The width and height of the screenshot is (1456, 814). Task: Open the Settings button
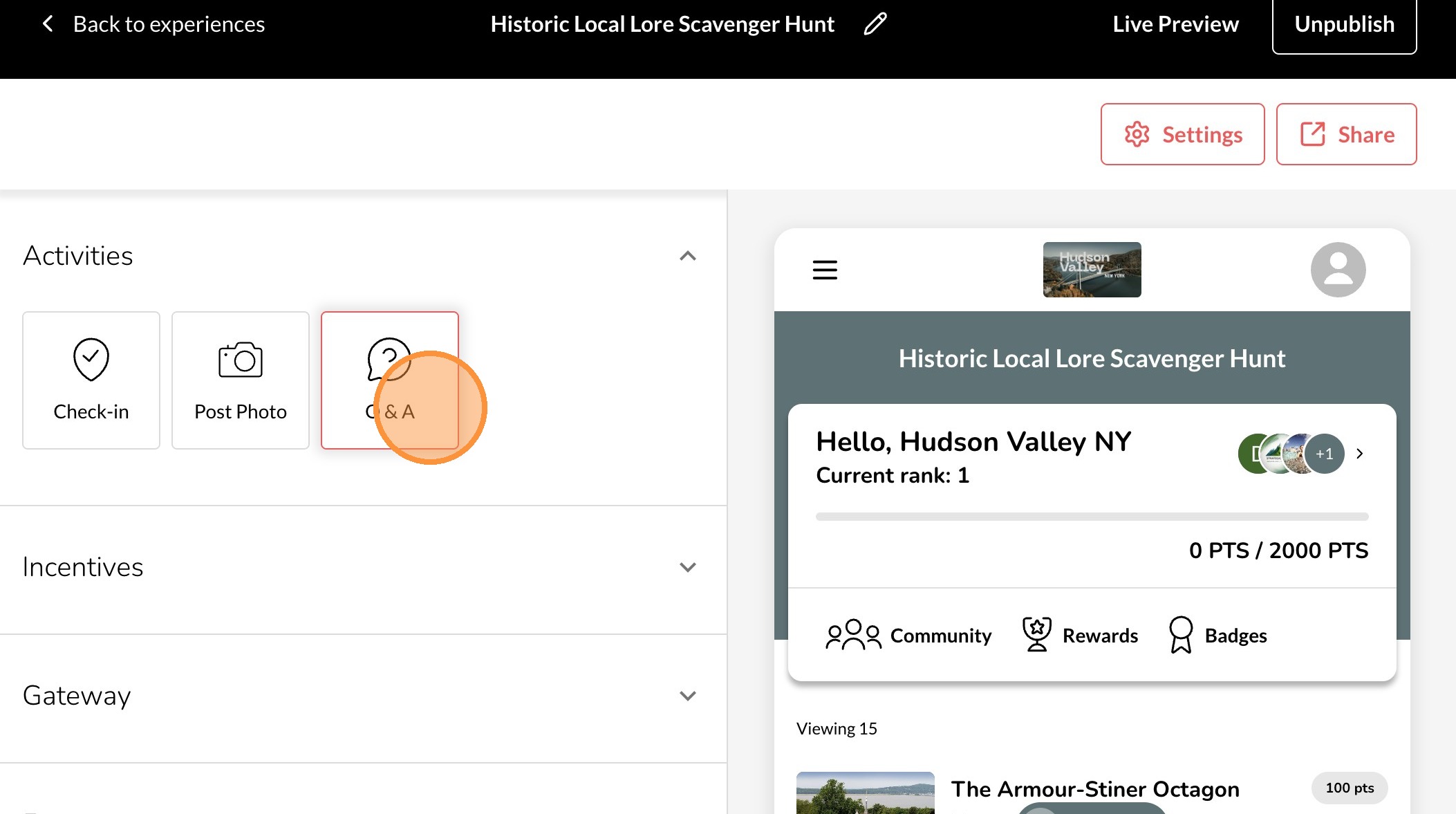point(1182,134)
